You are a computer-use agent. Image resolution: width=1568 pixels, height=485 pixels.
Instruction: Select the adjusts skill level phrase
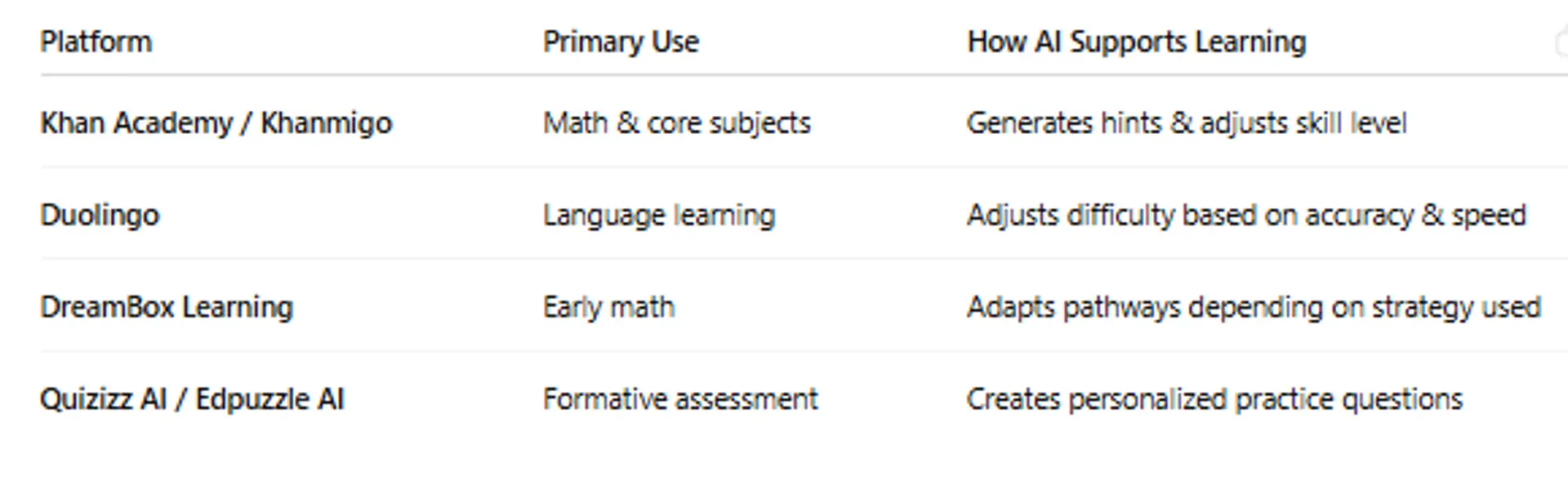tap(1303, 123)
